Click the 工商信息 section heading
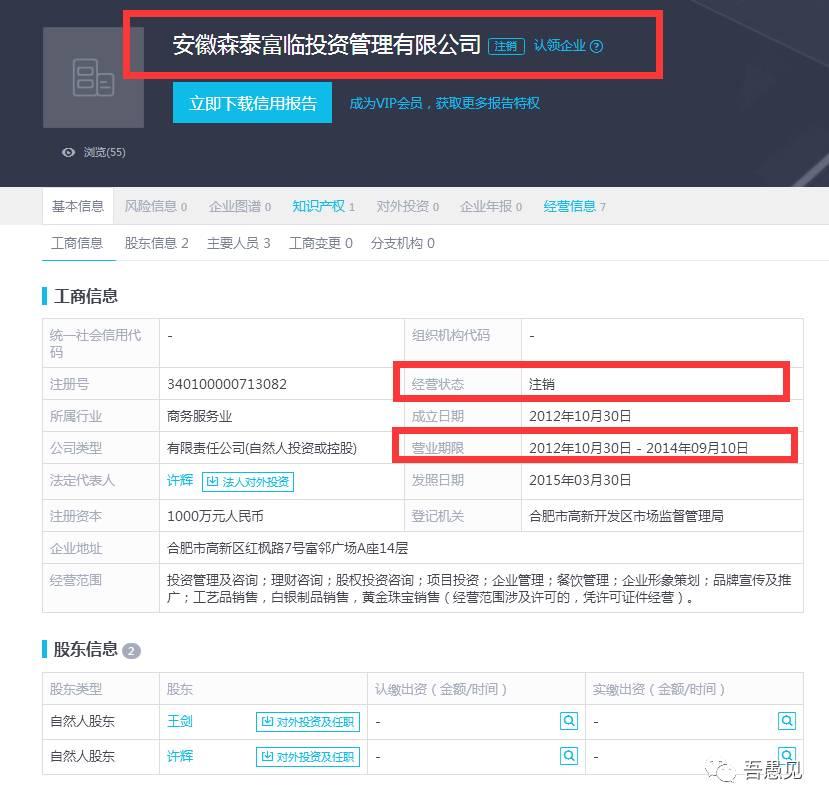Viewport: 829px width, 806px height. point(86,296)
